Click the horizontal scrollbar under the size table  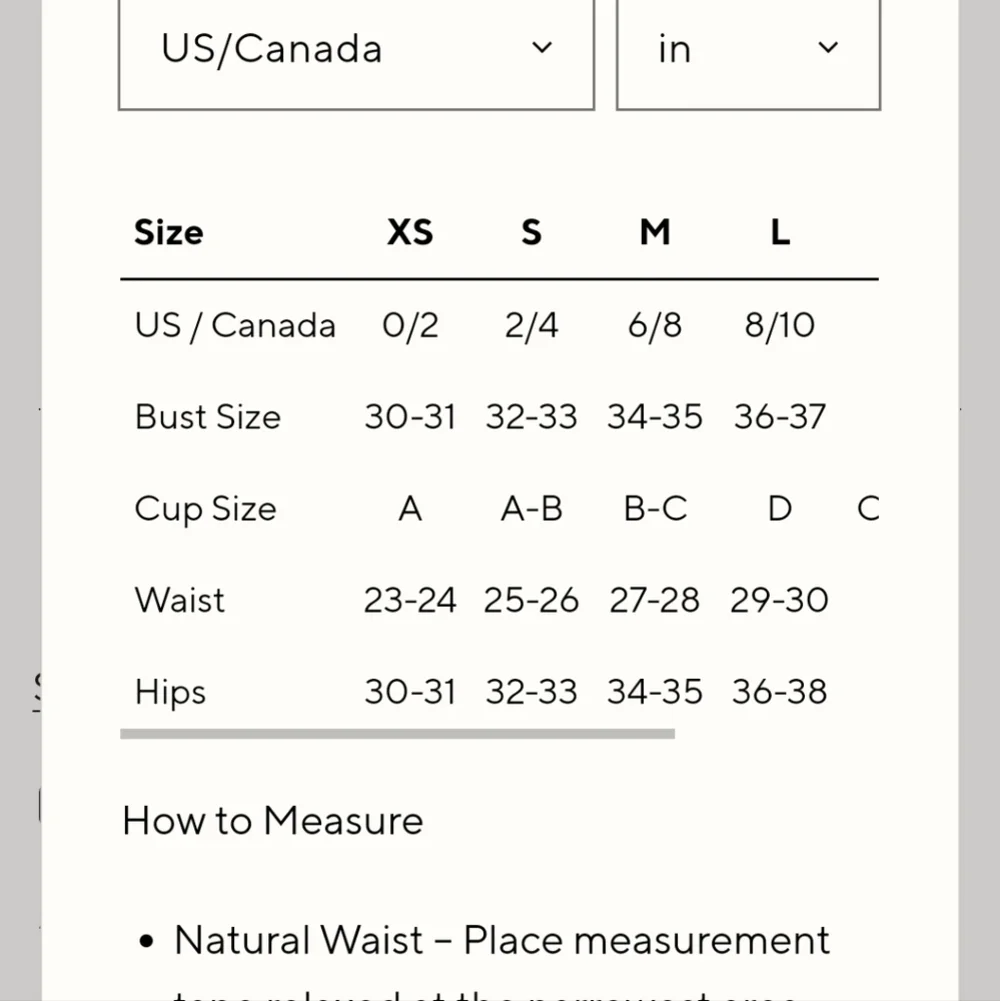397,734
